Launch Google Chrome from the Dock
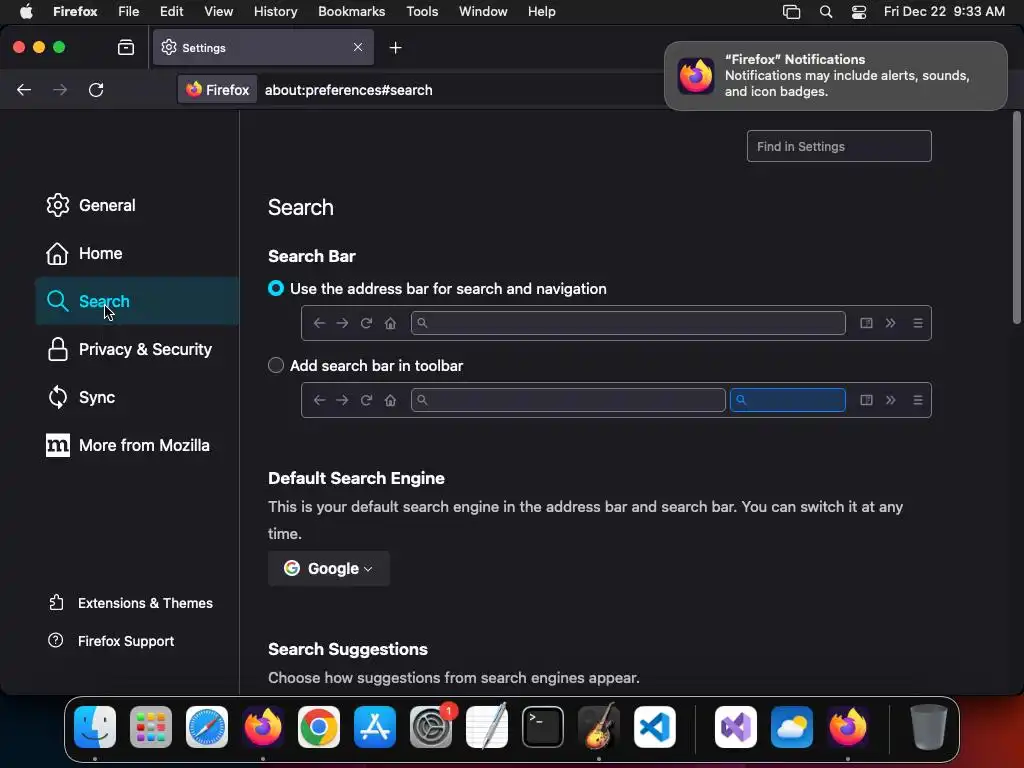This screenshot has width=1024, height=768. [319, 727]
